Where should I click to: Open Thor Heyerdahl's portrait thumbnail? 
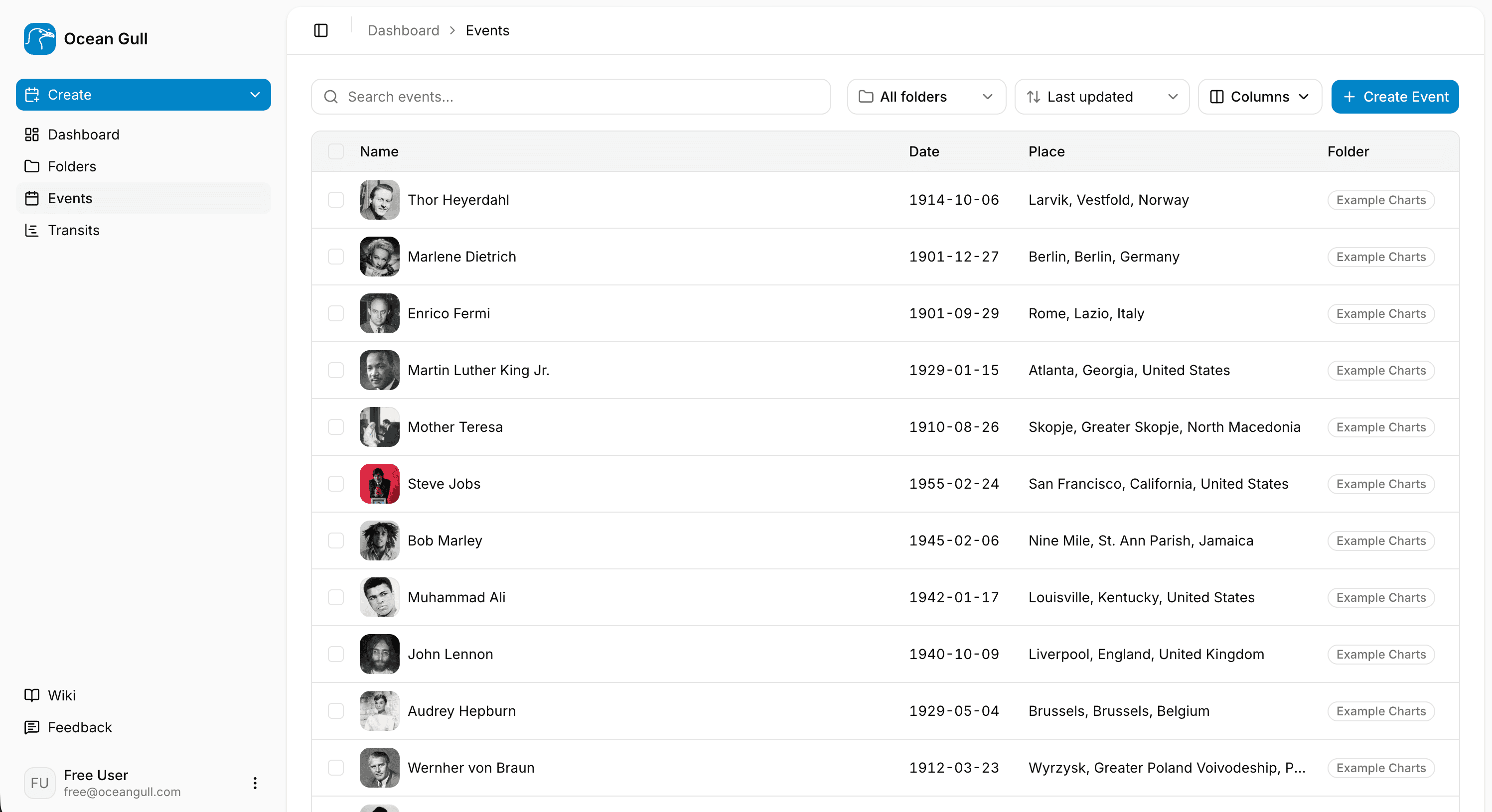379,200
